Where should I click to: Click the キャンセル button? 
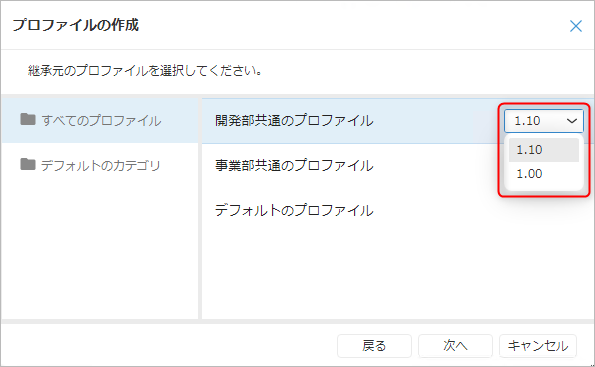(538, 346)
